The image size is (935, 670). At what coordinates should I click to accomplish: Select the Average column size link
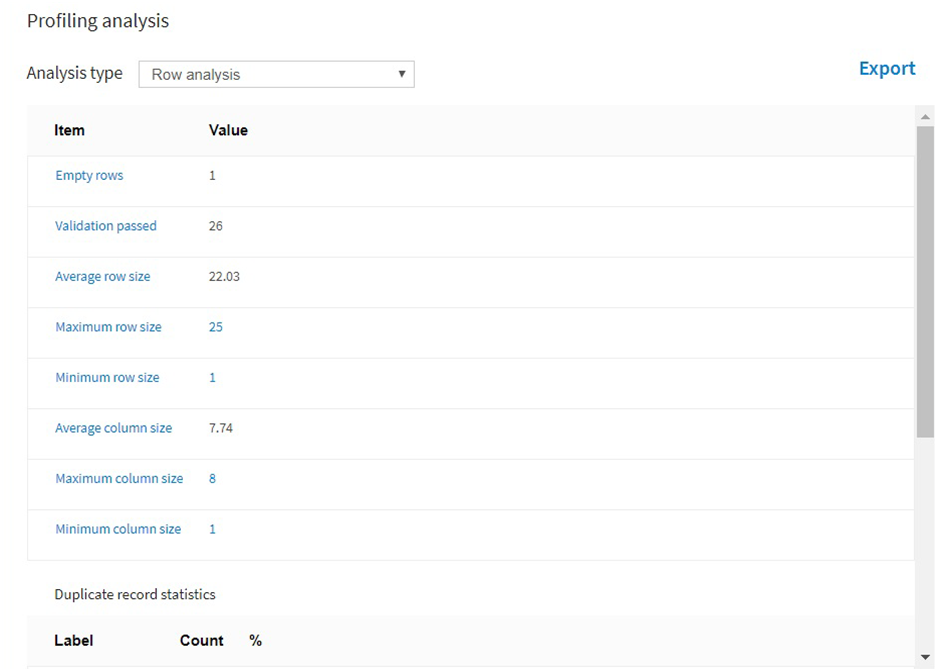pyautogui.click(x=113, y=428)
